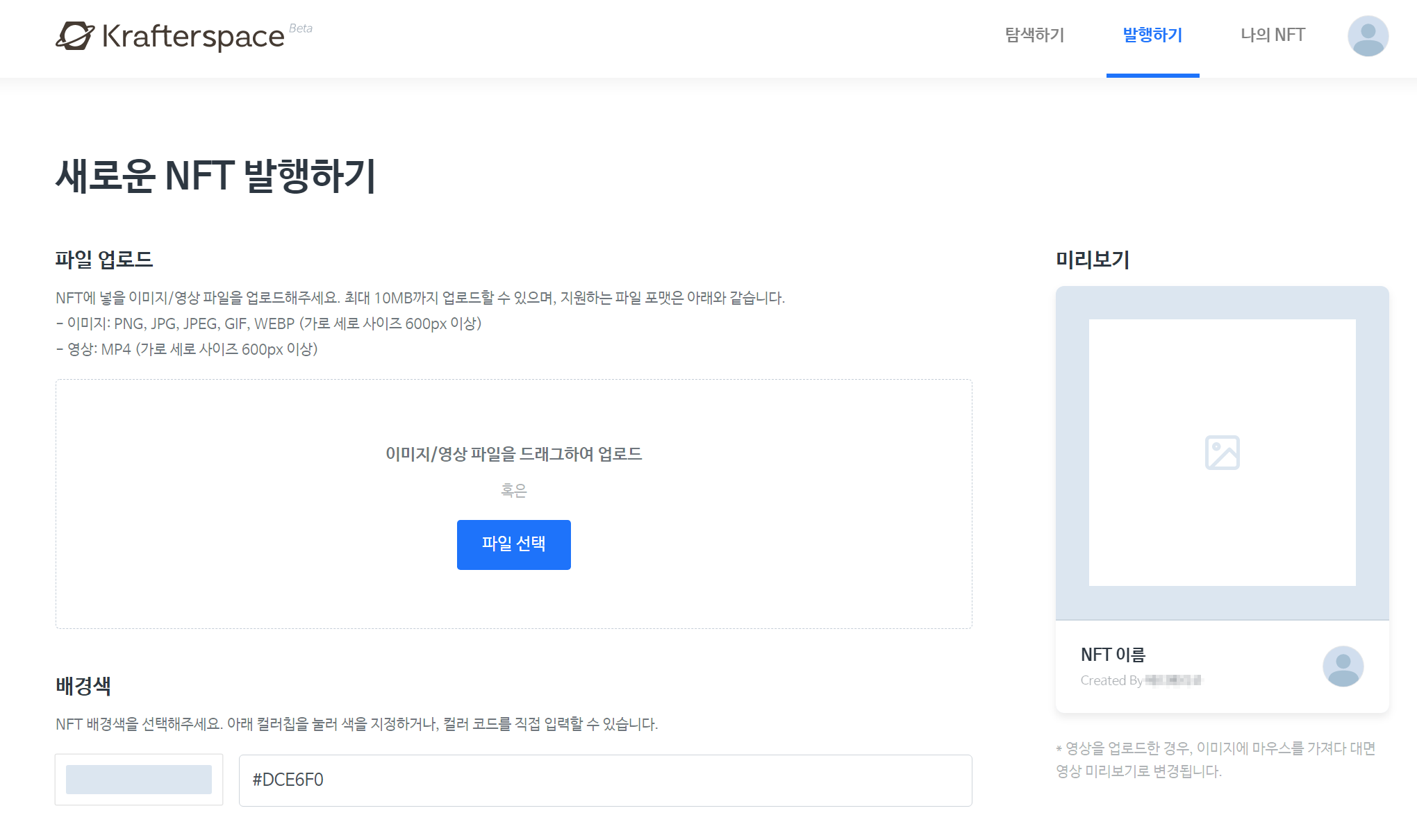Viewport: 1417px width, 840px height.
Task: Click the creator avatar on preview card
Action: tap(1343, 666)
